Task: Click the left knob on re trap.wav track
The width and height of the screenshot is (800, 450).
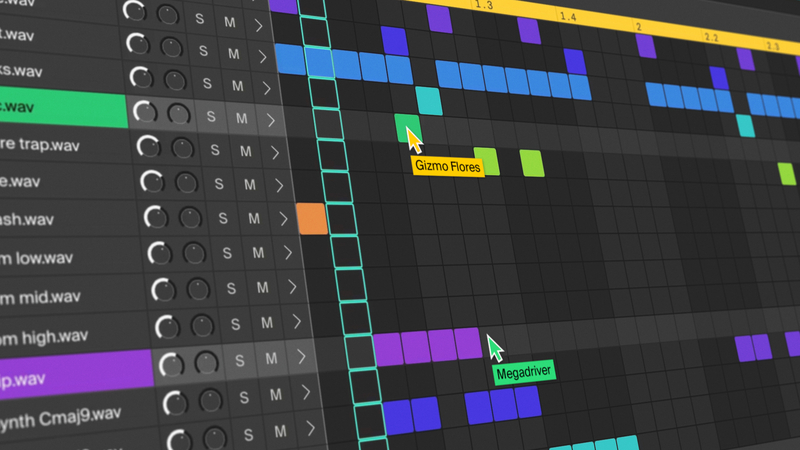Action: click(x=149, y=146)
